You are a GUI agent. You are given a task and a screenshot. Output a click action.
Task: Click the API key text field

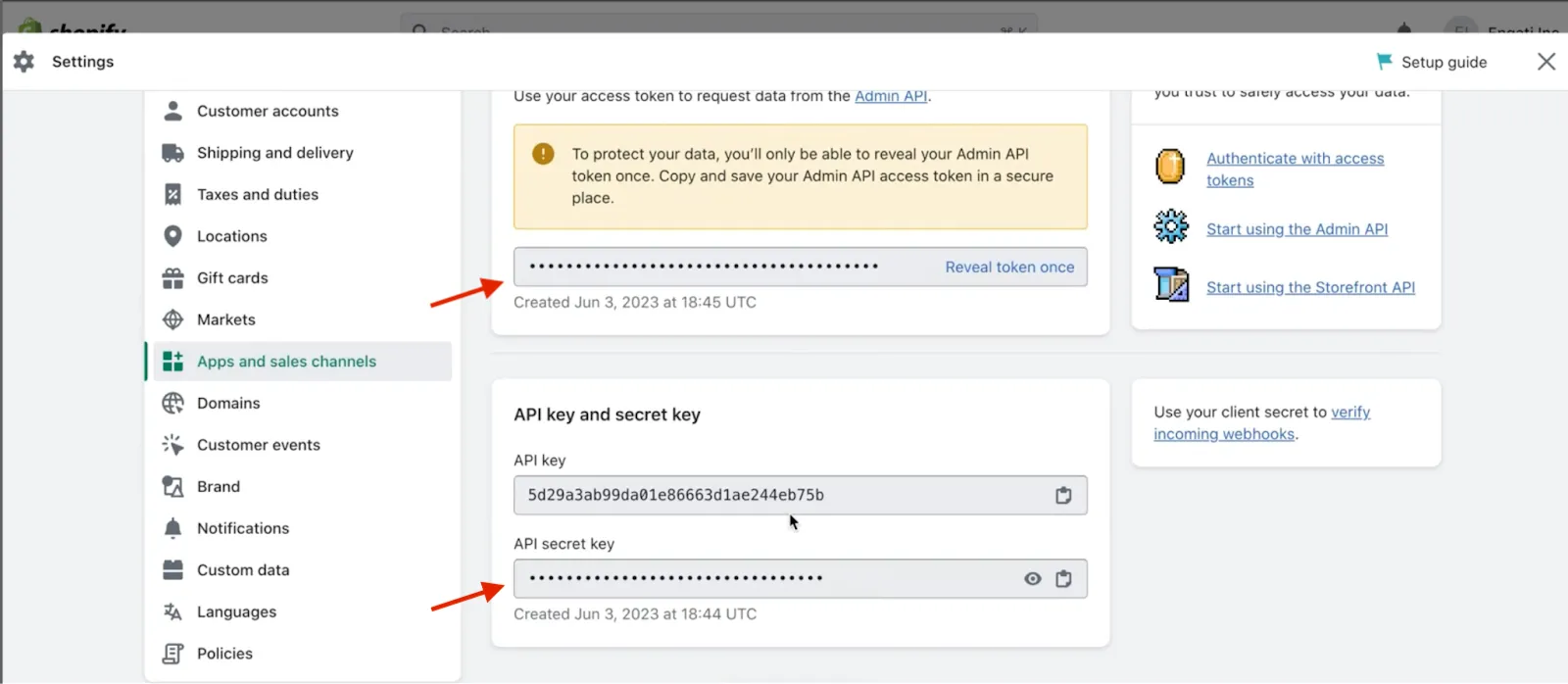pos(800,495)
